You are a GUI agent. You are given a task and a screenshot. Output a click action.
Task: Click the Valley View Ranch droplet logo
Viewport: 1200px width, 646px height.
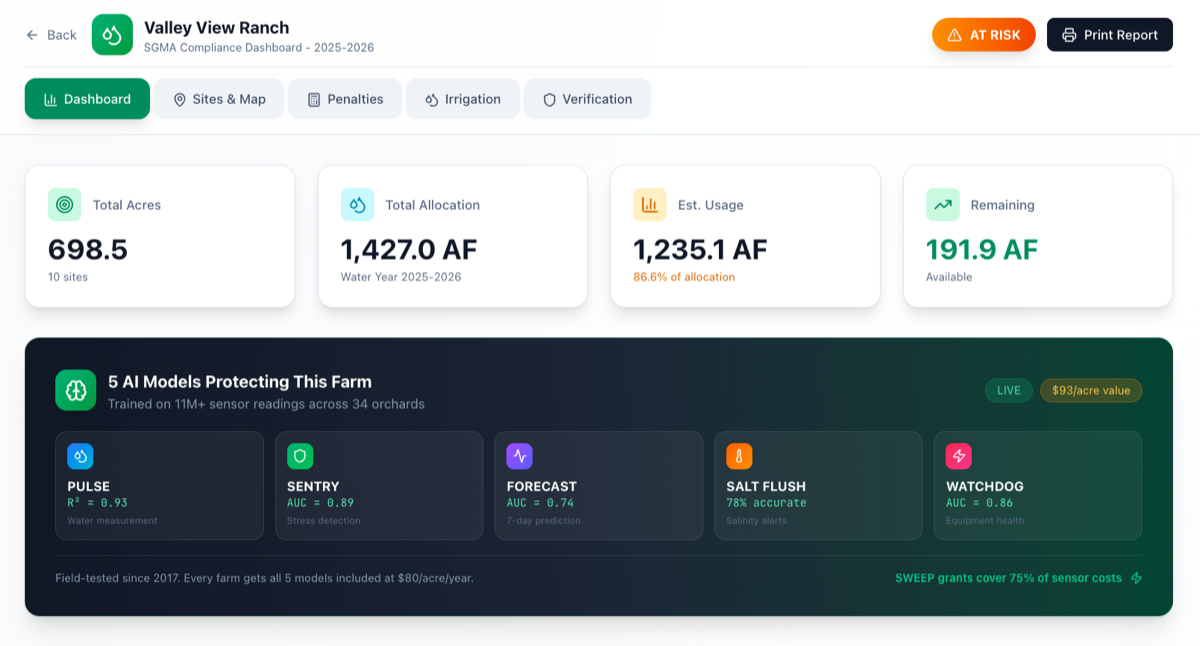[x=112, y=34]
